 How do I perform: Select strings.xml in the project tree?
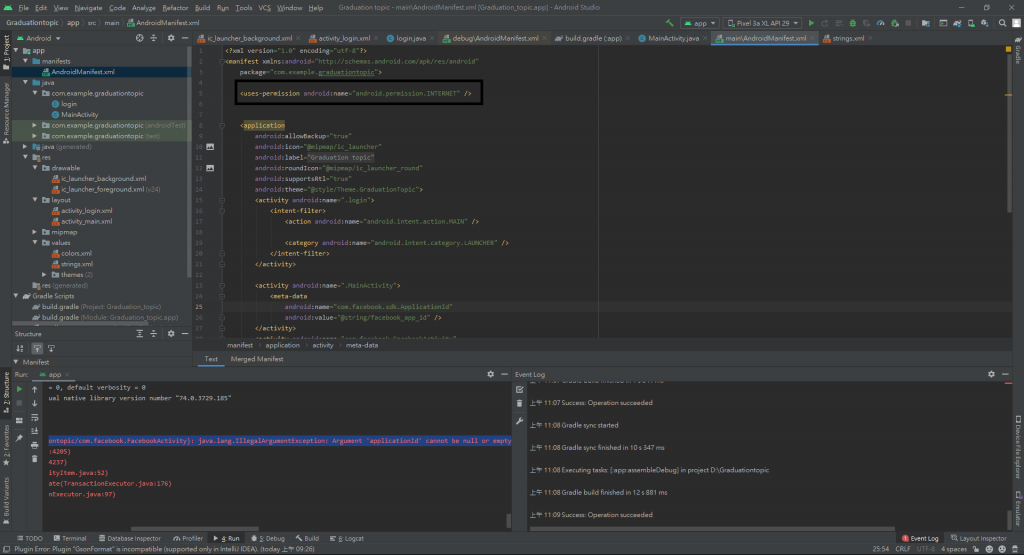point(76,264)
